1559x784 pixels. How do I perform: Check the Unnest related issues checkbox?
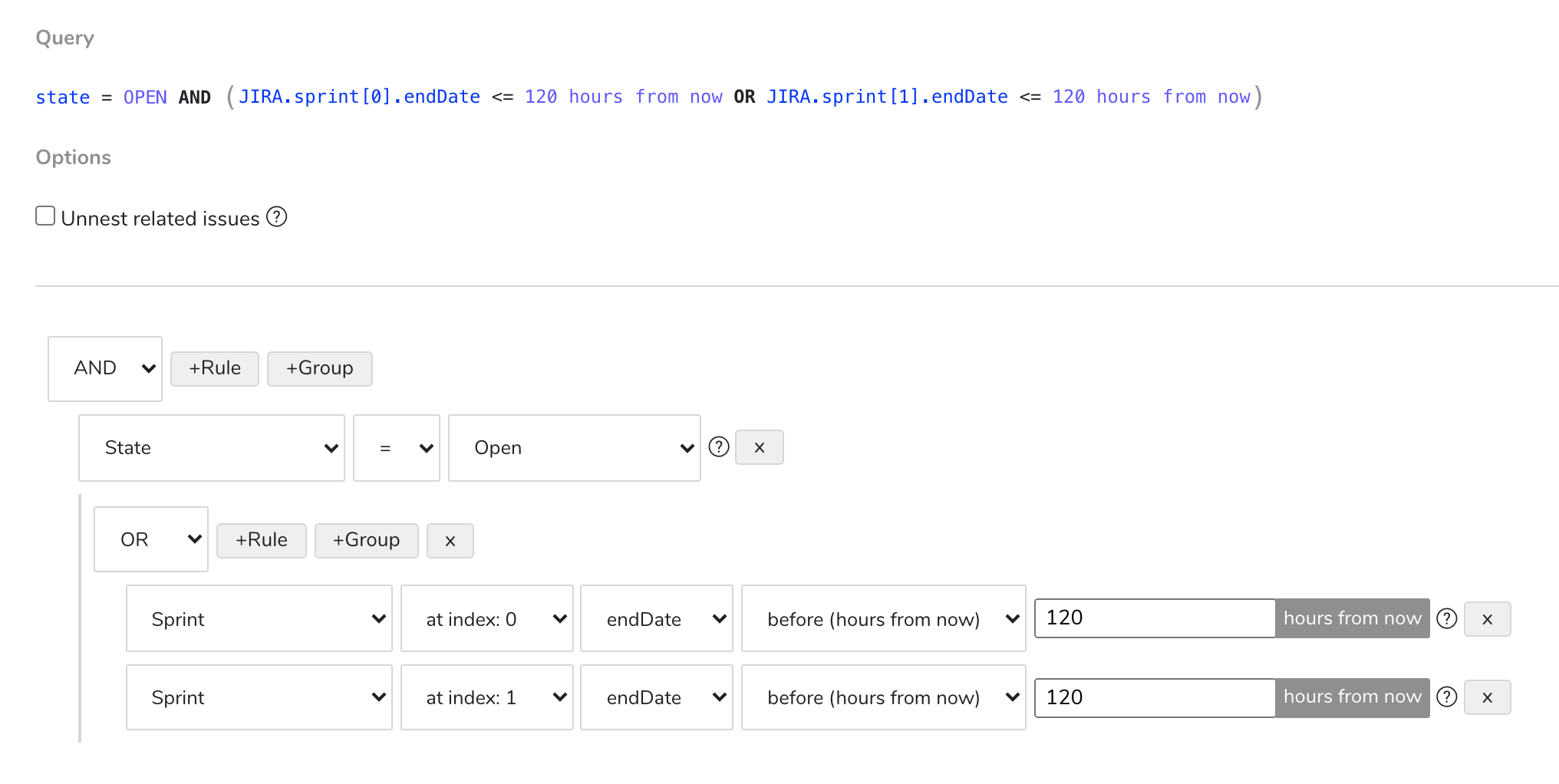pos(45,216)
